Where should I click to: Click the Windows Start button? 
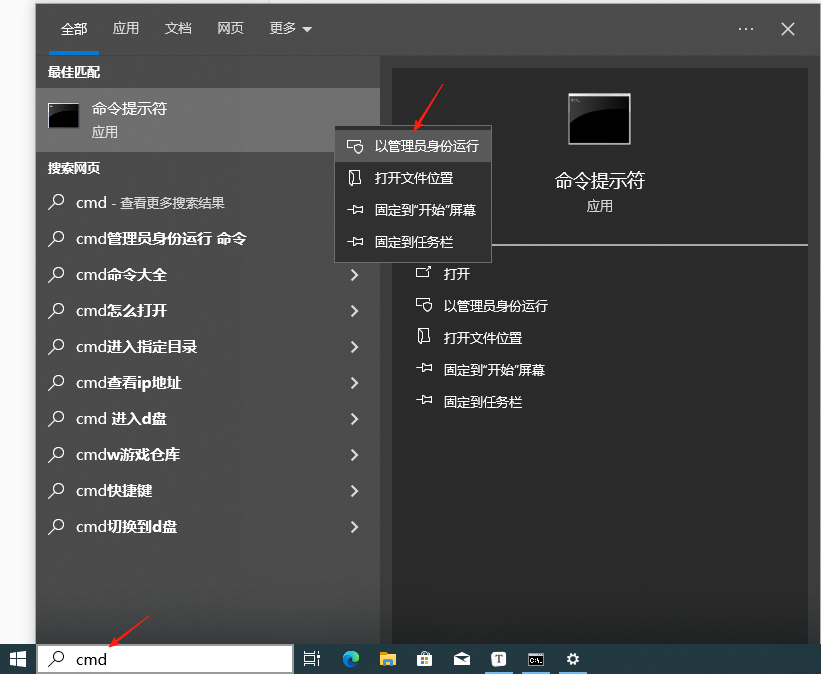(18, 658)
